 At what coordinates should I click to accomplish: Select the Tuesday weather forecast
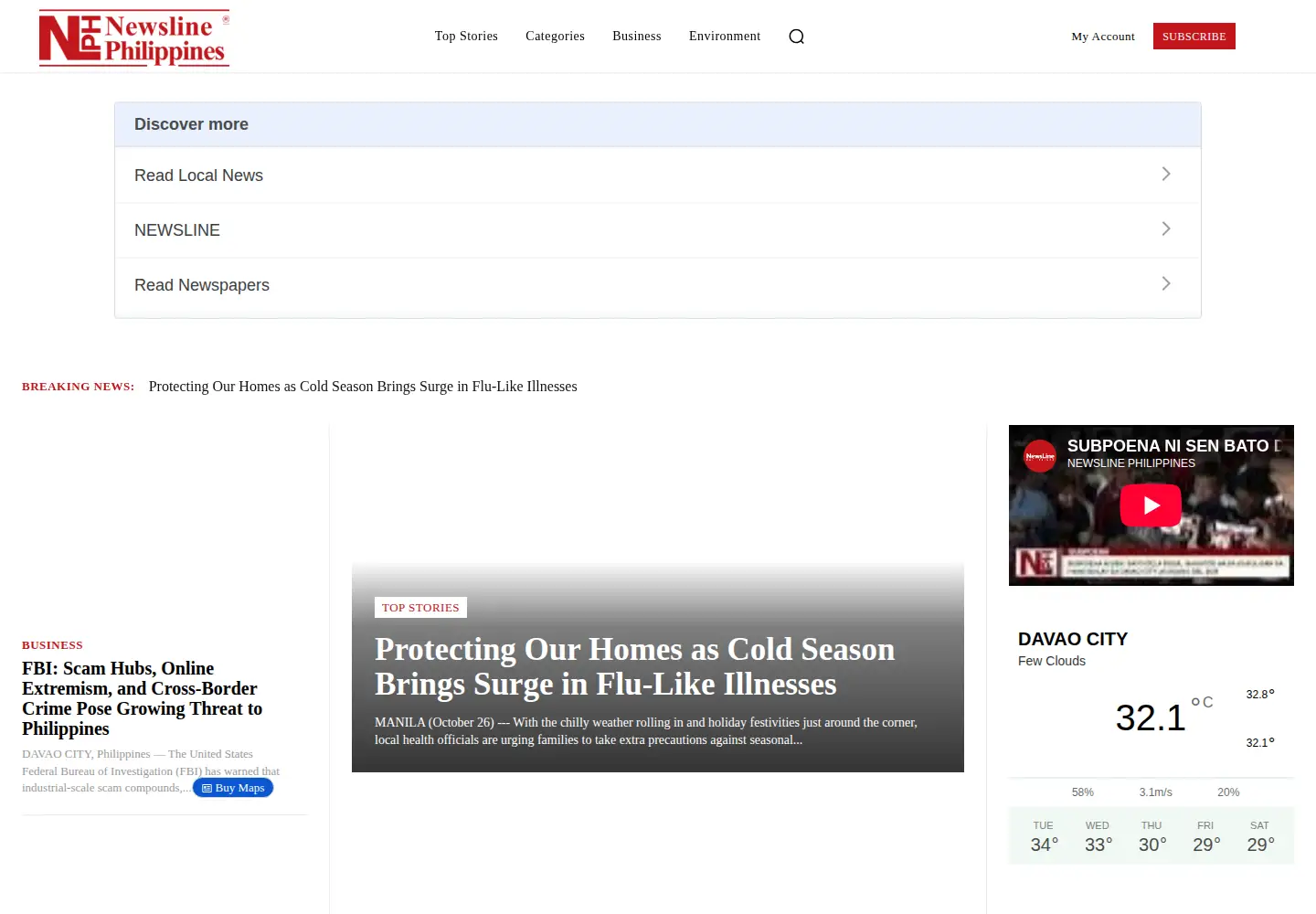click(x=1044, y=836)
